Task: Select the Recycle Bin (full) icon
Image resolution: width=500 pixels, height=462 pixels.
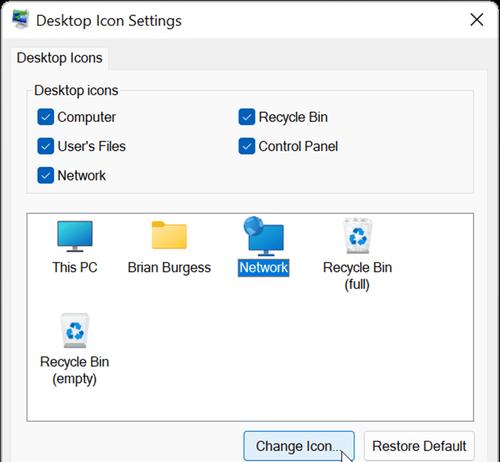Action: (357, 236)
